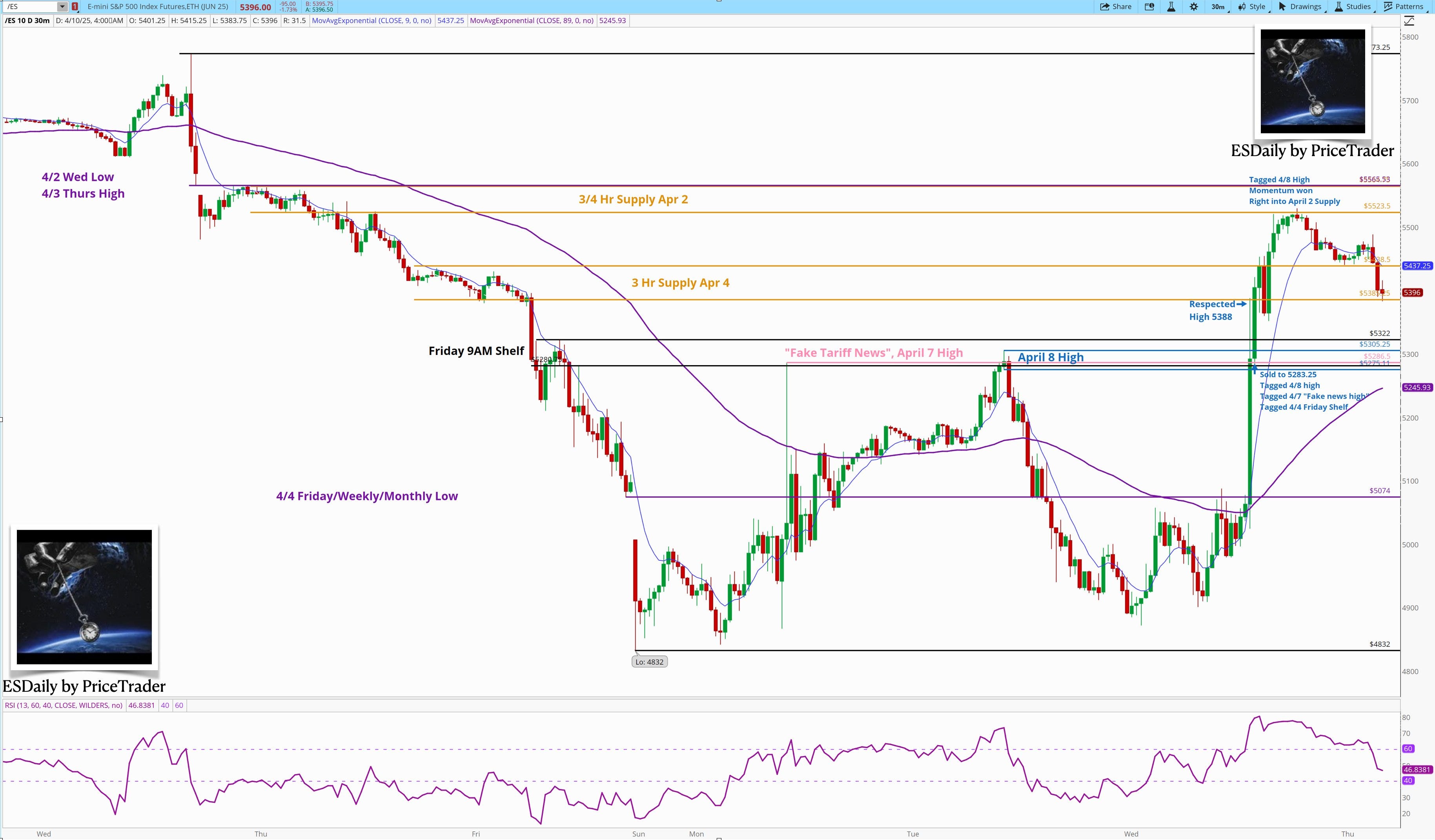Image resolution: width=1435 pixels, height=840 pixels.
Task: Click the RSI overbought 60 color tag
Action: [x=179, y=705]
